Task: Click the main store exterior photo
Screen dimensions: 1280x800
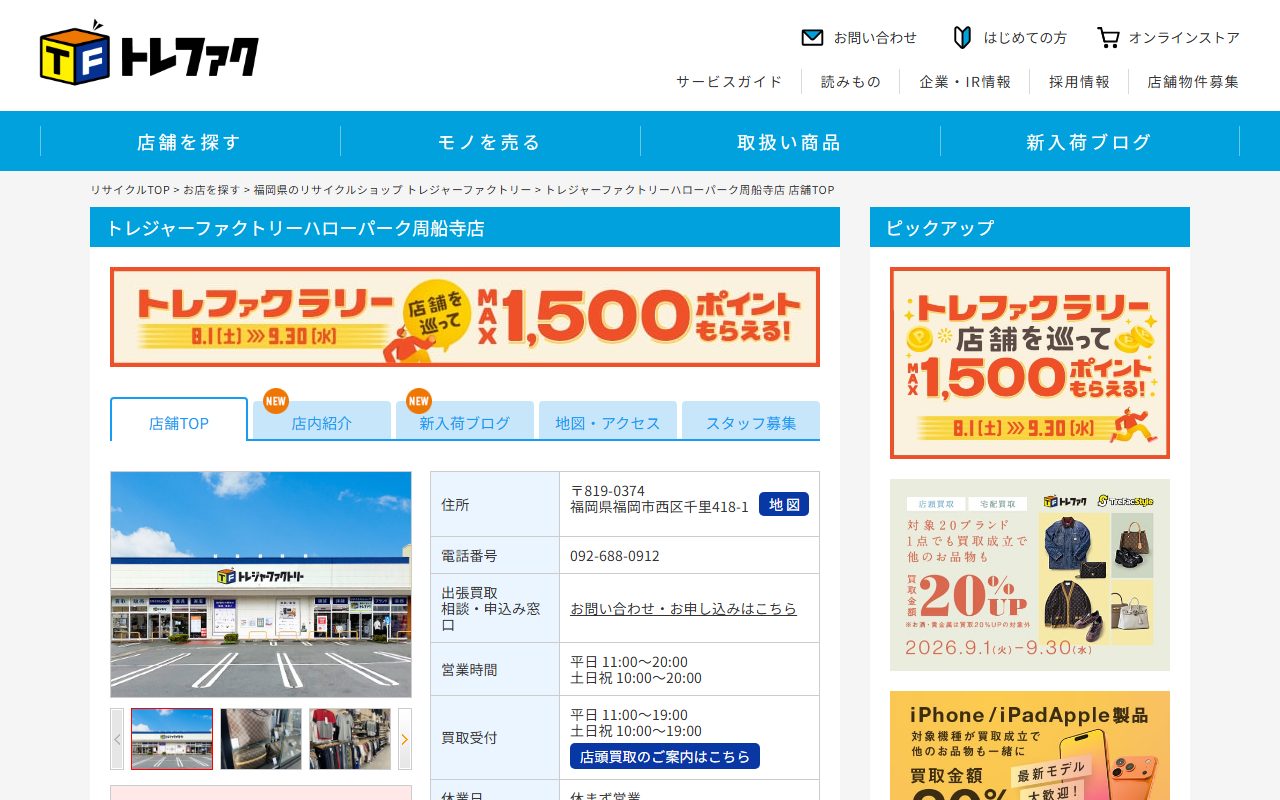Action: [x=261, y=584]
